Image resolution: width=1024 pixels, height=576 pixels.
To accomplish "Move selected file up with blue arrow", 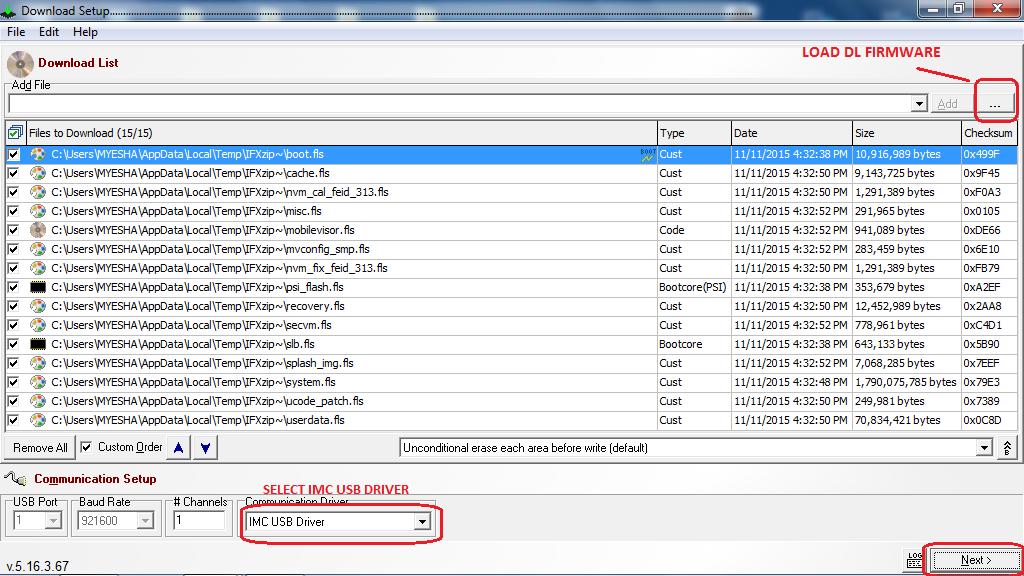I will pos(178,448).
